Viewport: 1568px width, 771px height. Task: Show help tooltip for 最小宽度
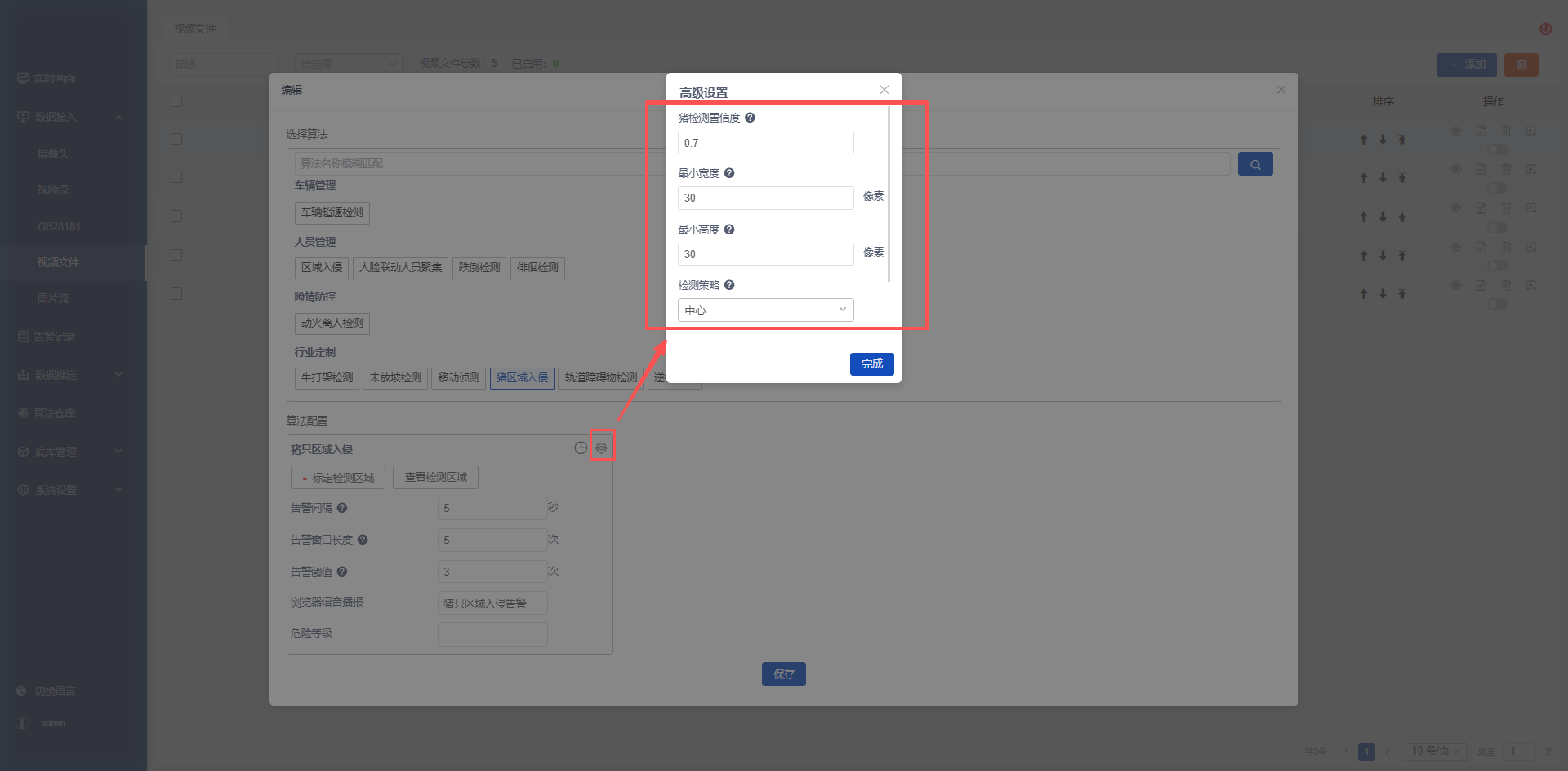(729, 173)
